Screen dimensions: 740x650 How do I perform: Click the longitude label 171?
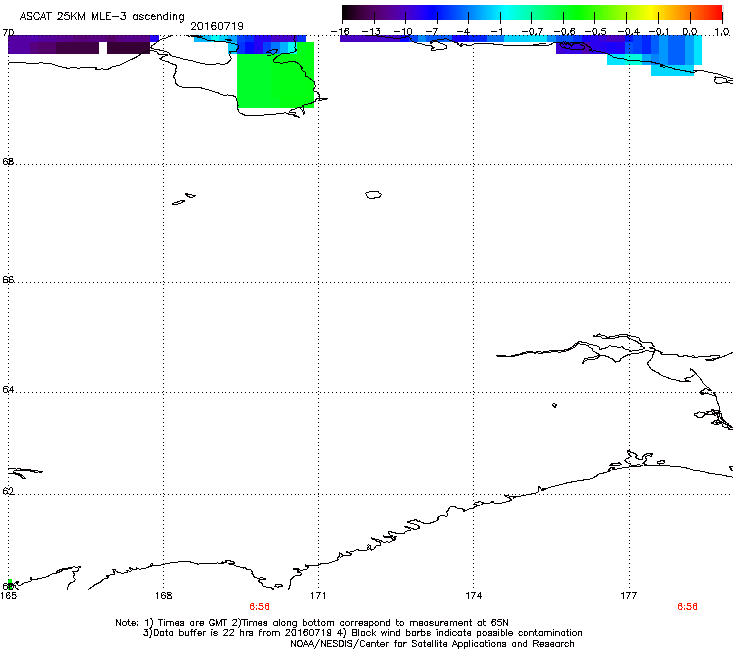point(318,596)
